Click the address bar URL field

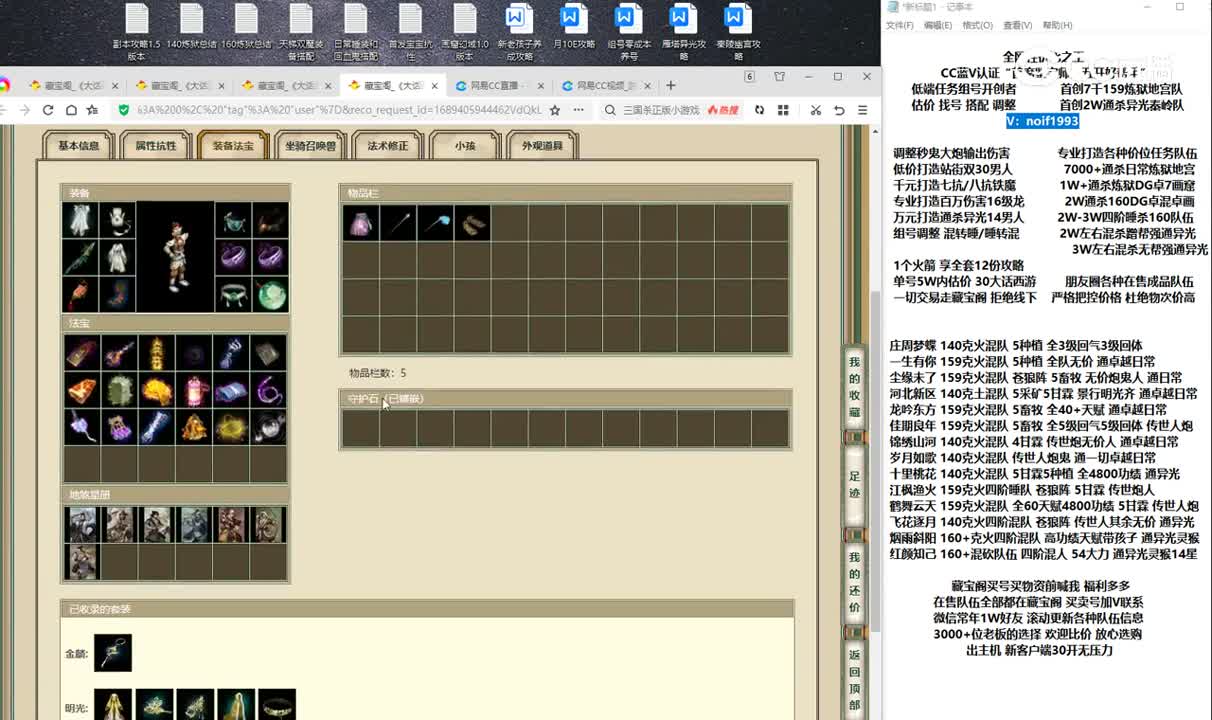click(340, 110)
